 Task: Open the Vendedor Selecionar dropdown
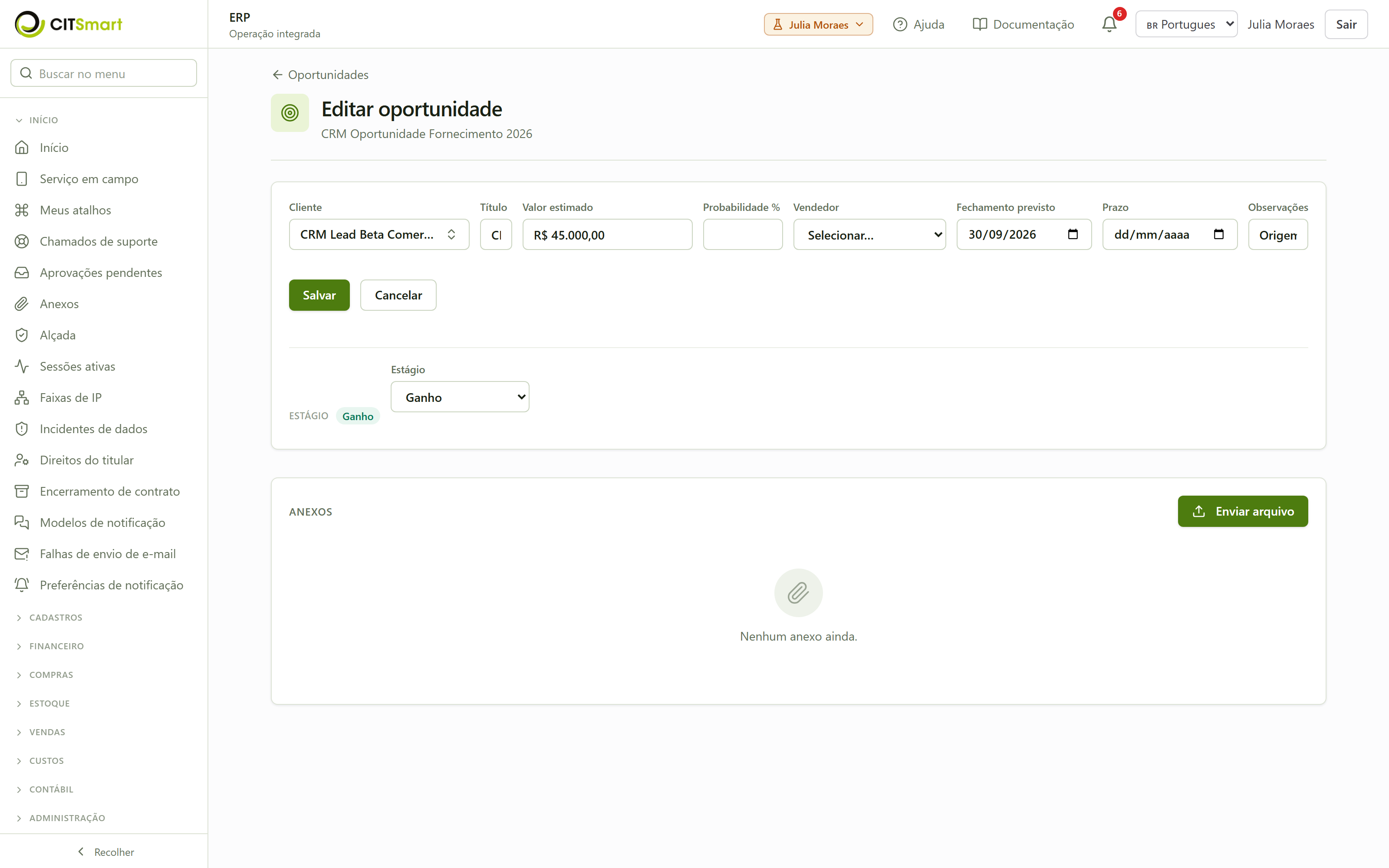[x=869, y=234]
